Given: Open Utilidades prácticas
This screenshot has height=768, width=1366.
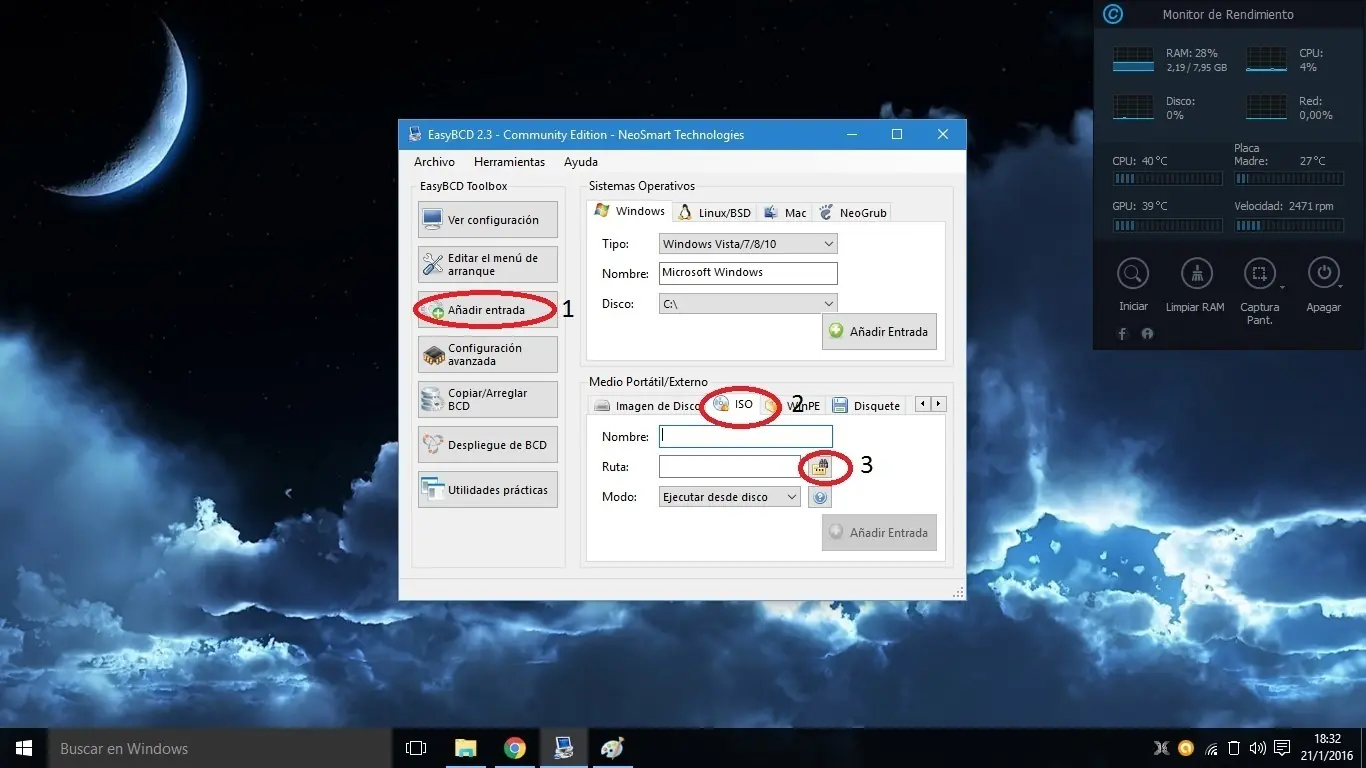Looking at the screenshot, I should [x=488, y=490].
